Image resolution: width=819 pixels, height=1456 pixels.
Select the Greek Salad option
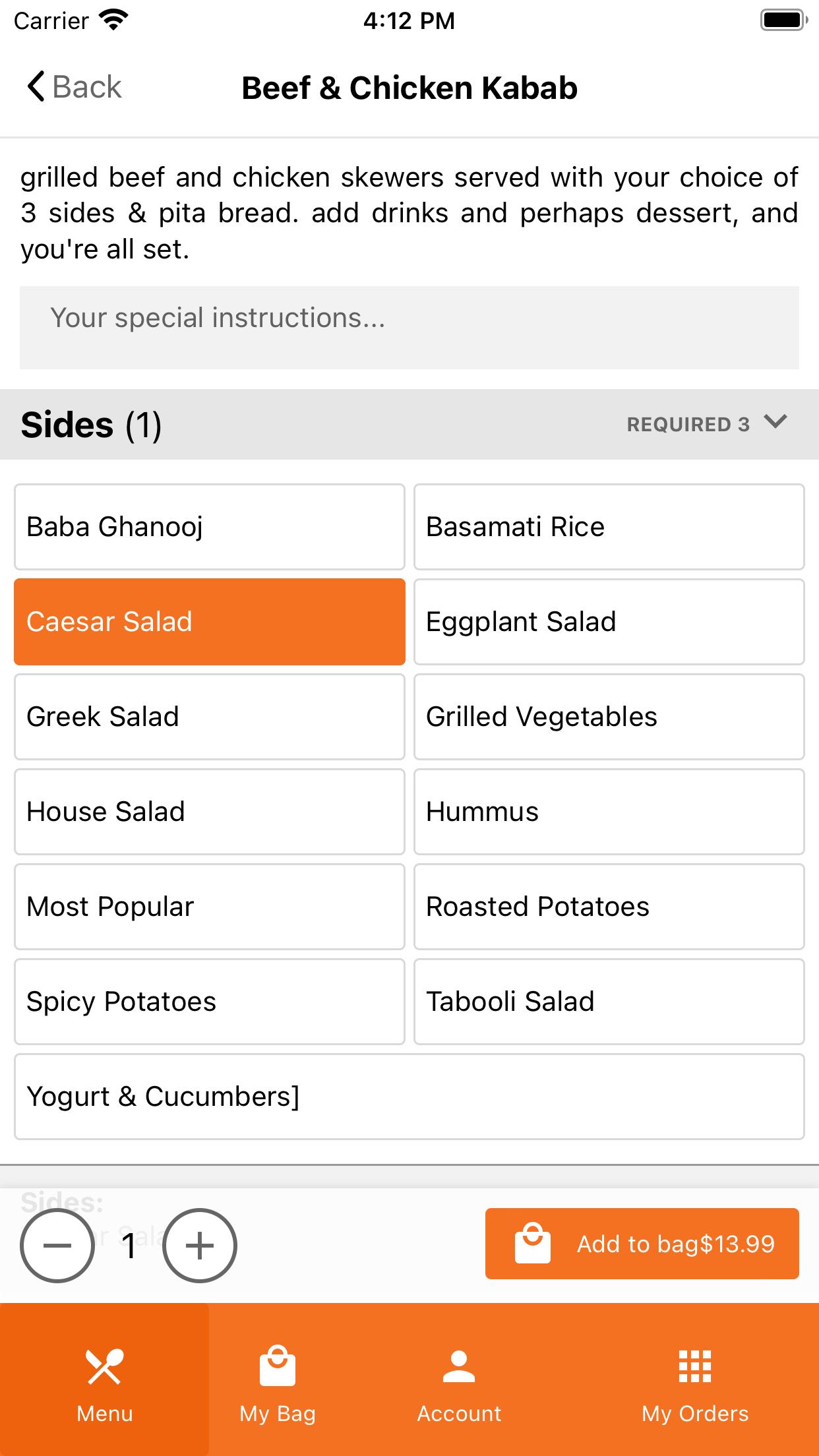click(x=210, y=717)
